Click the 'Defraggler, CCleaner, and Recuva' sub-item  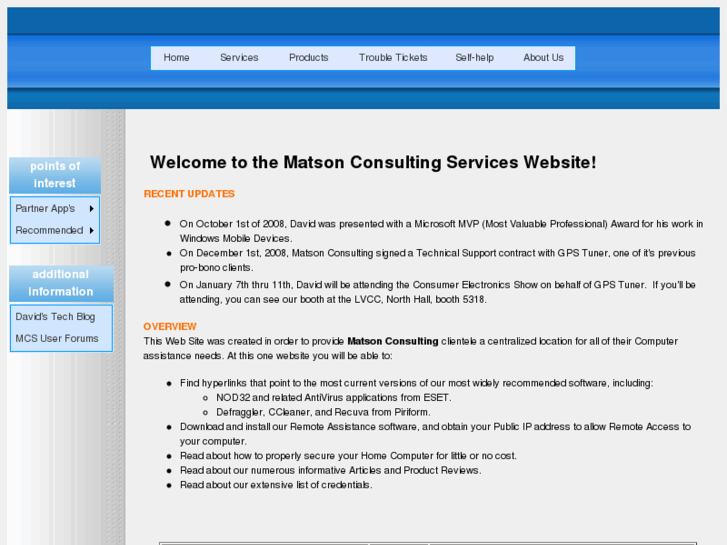point(323,412)
